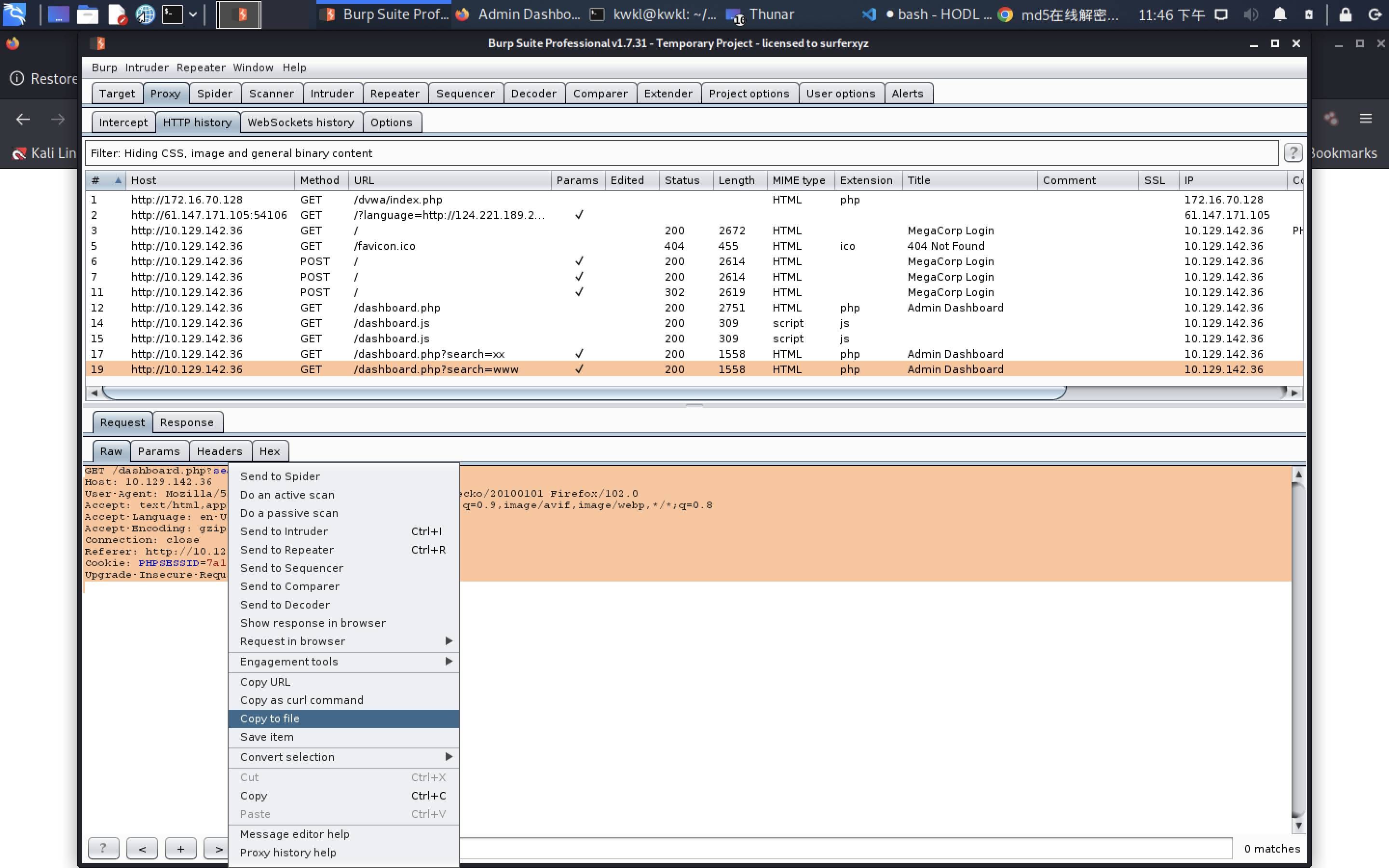Image resolution: width=1389 pixels, height=868 pixels.
Task: Switch to the Extender tab
Action: click(x=668, y=94)
